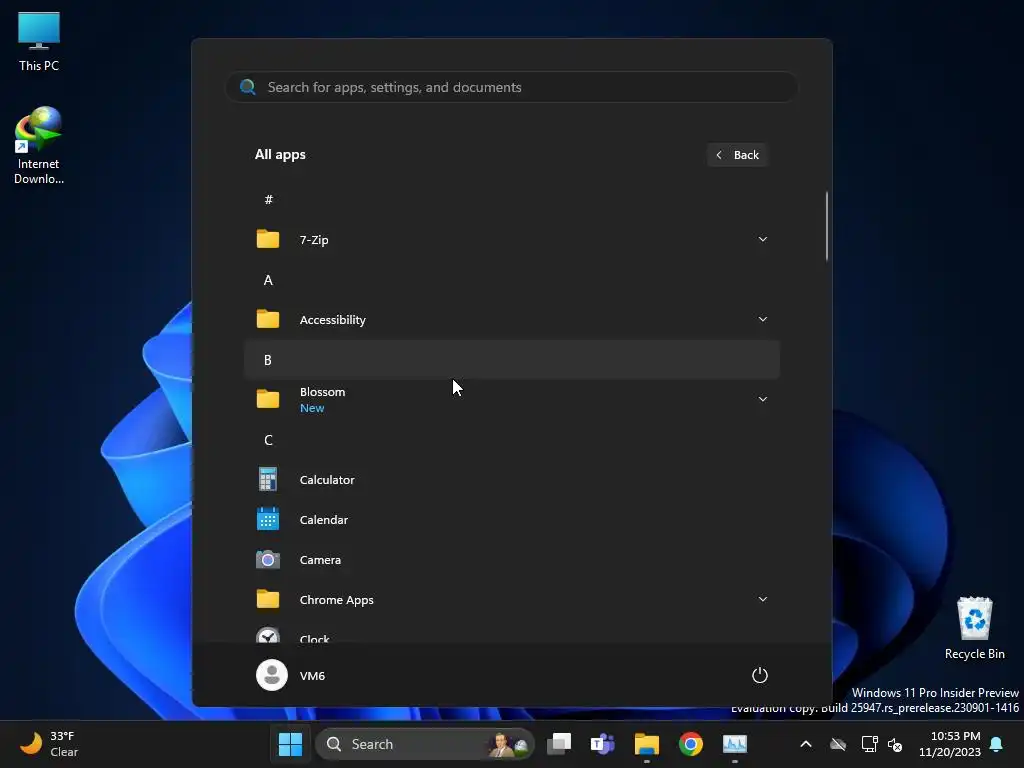Click the Calculator app name
1024x768 pixels.
click(x=327, y=479)
